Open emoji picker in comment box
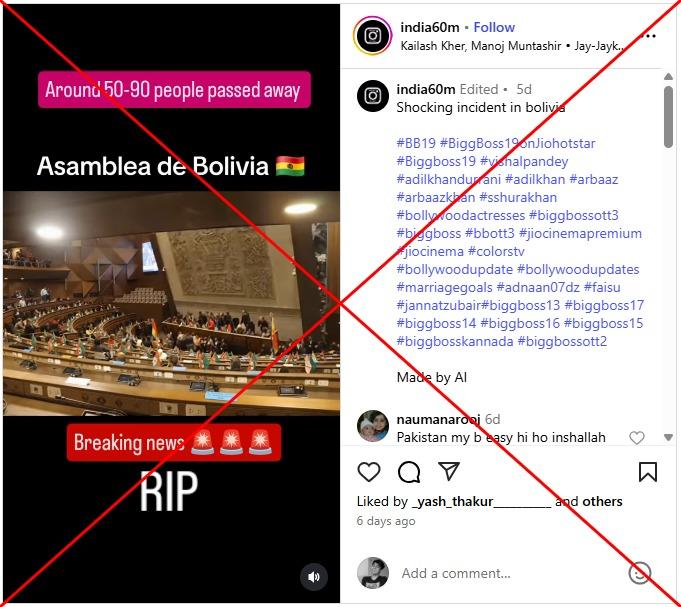 640,573
